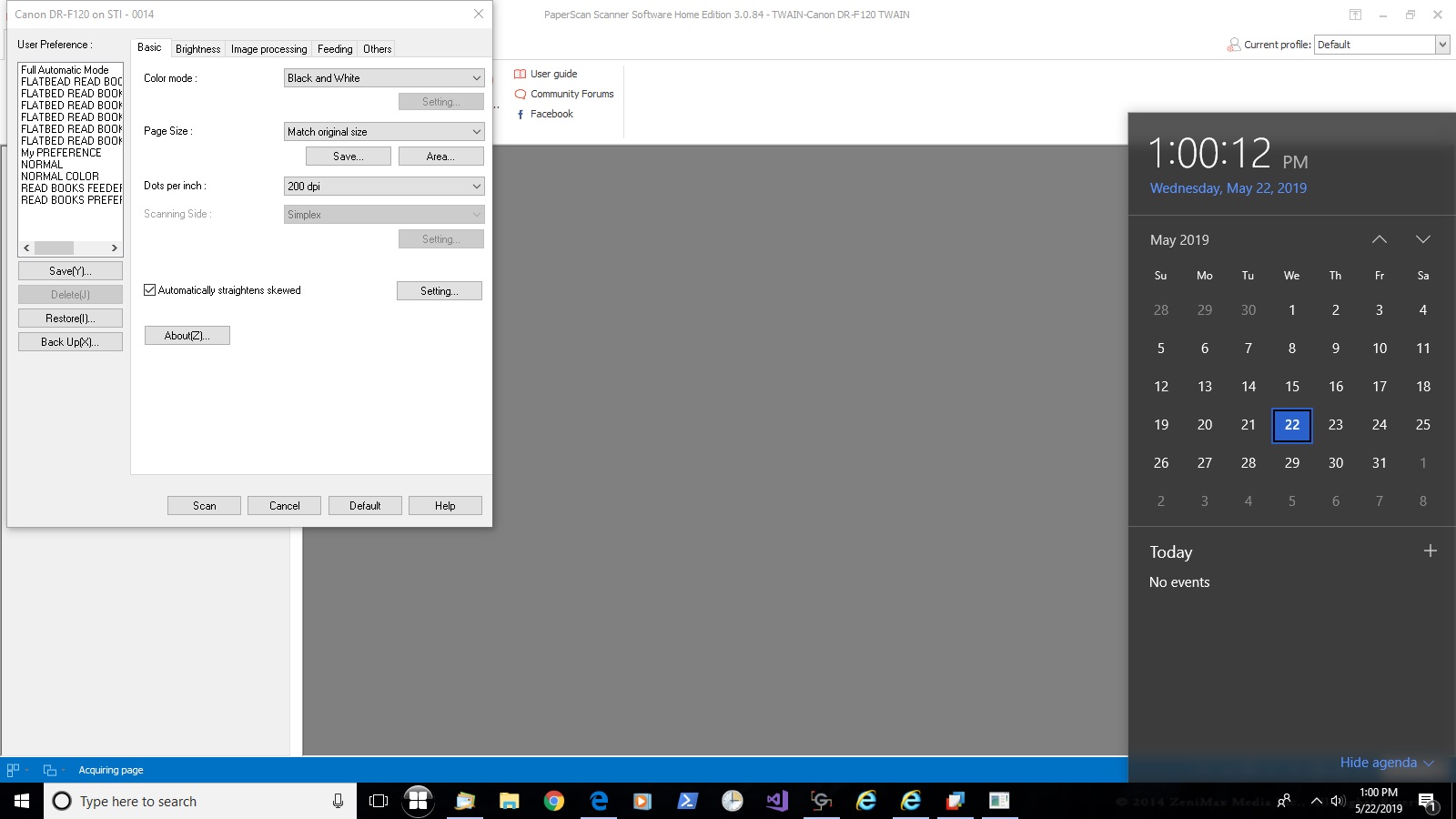This screenshot has width=1456, height=819.
Task: Go to previous month in calendar
Action: (x=1380, y=239)
